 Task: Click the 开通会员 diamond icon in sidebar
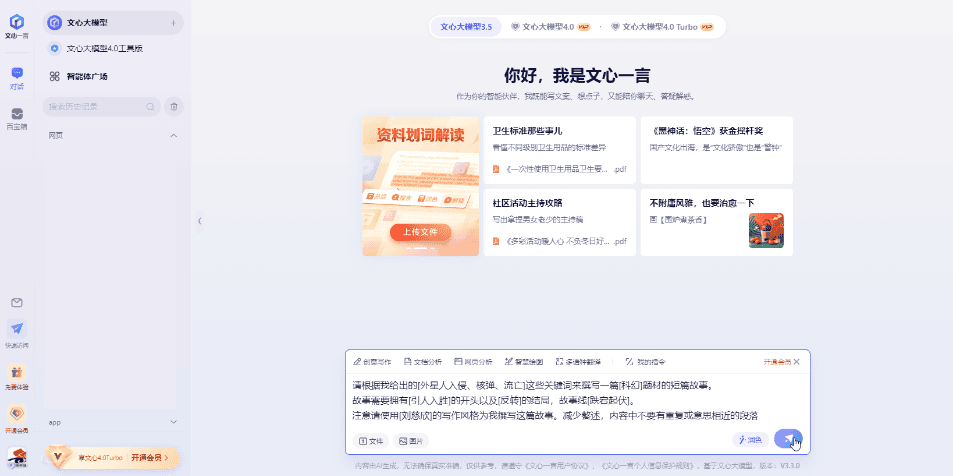click(17, 419)
